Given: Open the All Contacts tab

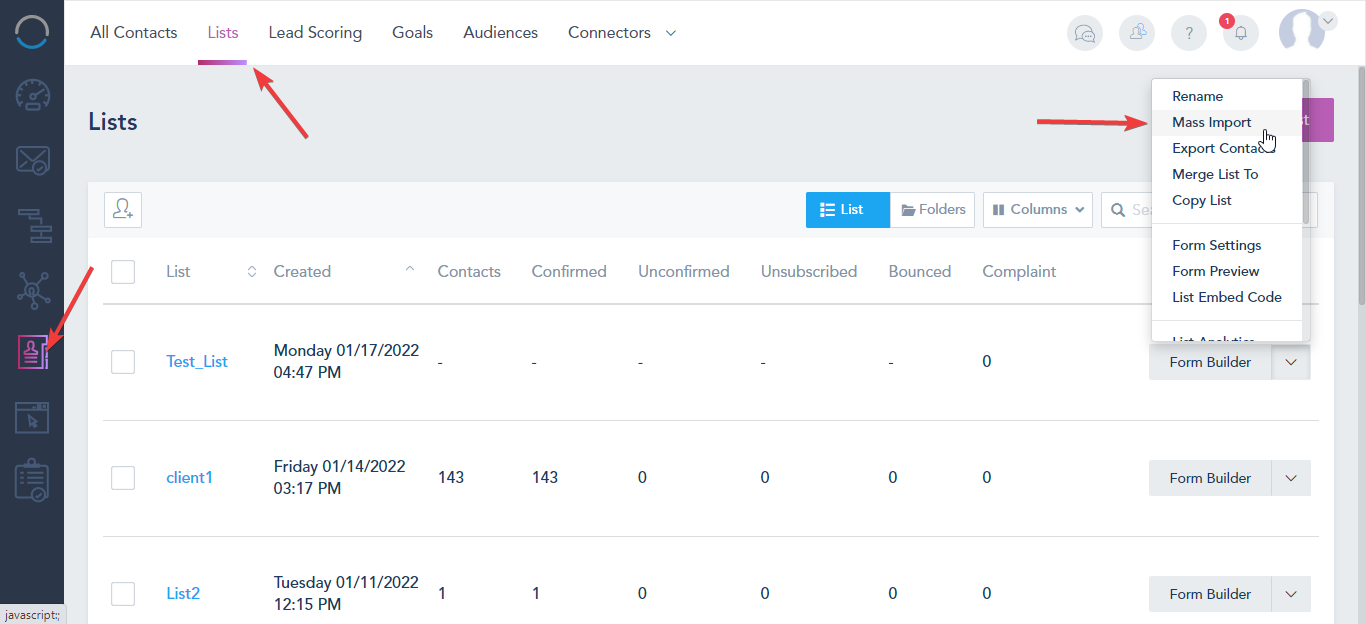Looking at the screenshot, I should tap(134, 33).
